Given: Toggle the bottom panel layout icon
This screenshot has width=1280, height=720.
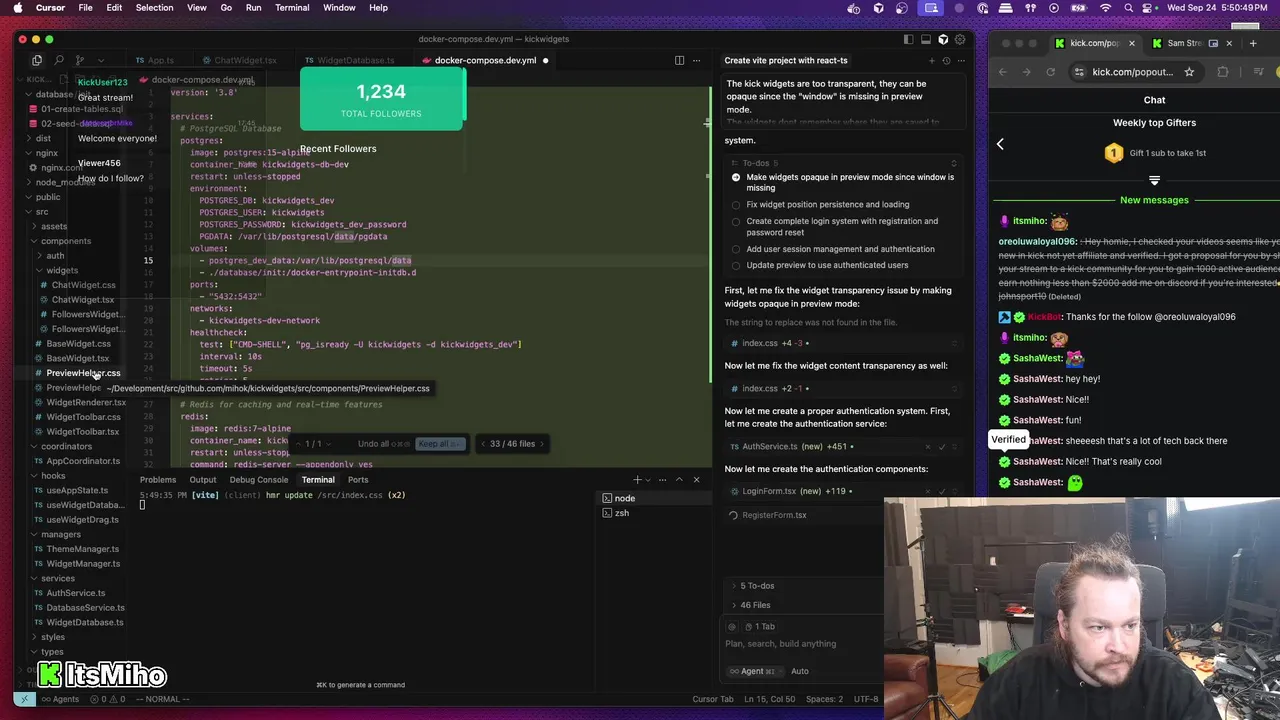Looking at the screenshot, I should 926,39.
